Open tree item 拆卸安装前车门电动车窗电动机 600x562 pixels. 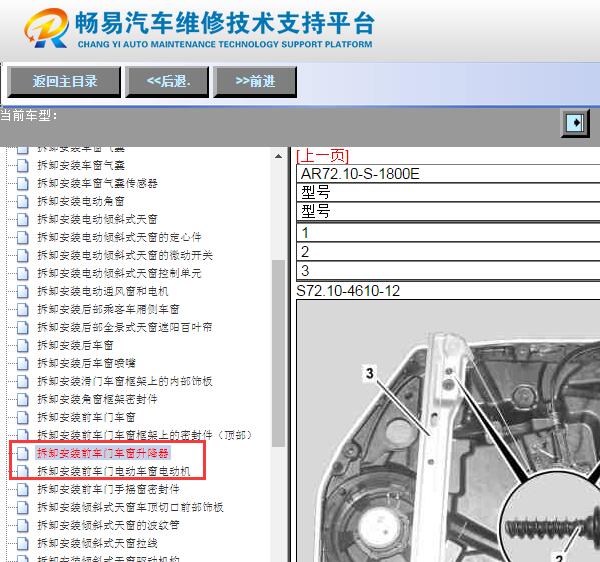pos(114,471)
